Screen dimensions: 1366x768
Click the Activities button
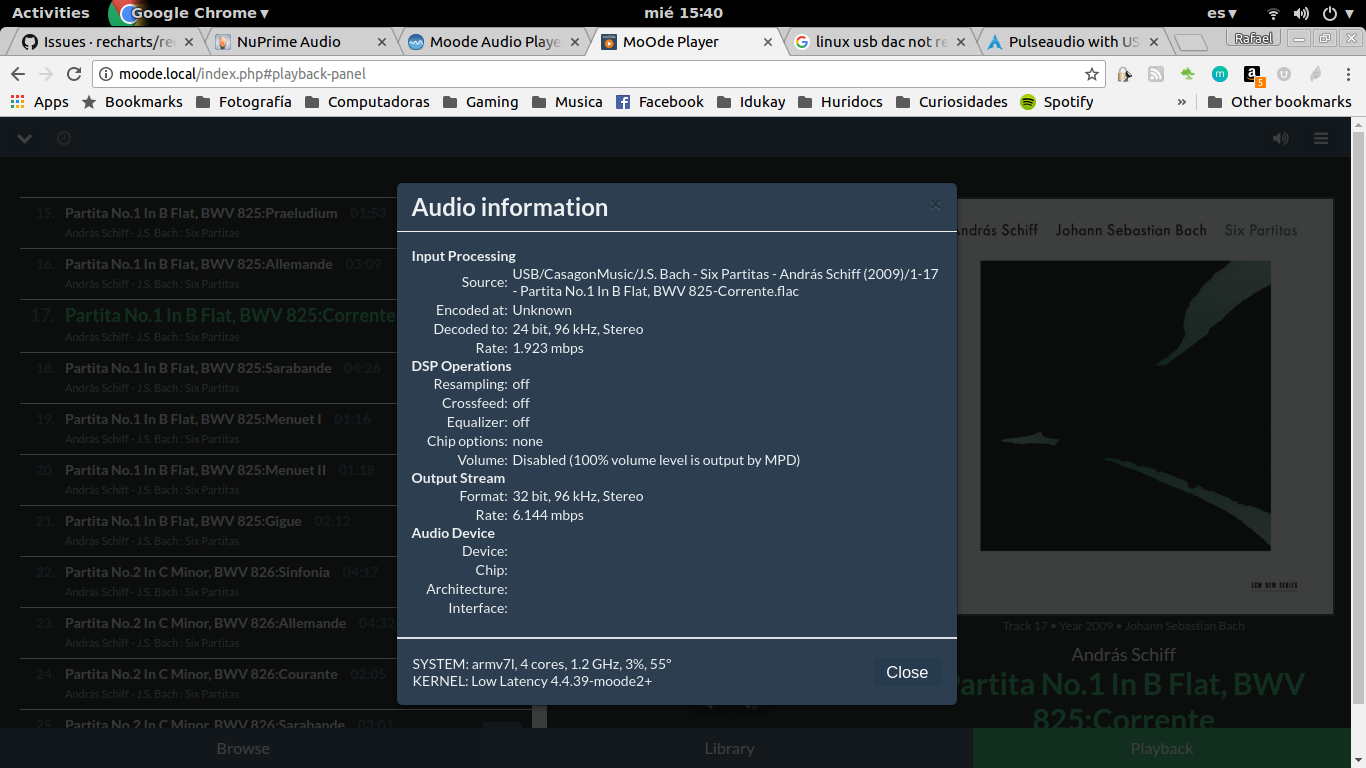(50, 13)
